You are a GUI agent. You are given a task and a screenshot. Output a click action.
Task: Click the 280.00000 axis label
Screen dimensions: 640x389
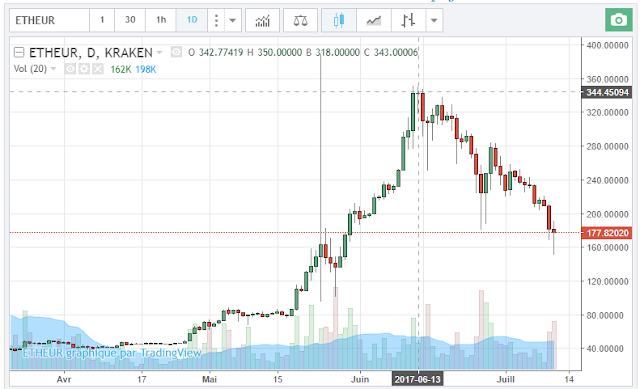[x=607, y=146]
